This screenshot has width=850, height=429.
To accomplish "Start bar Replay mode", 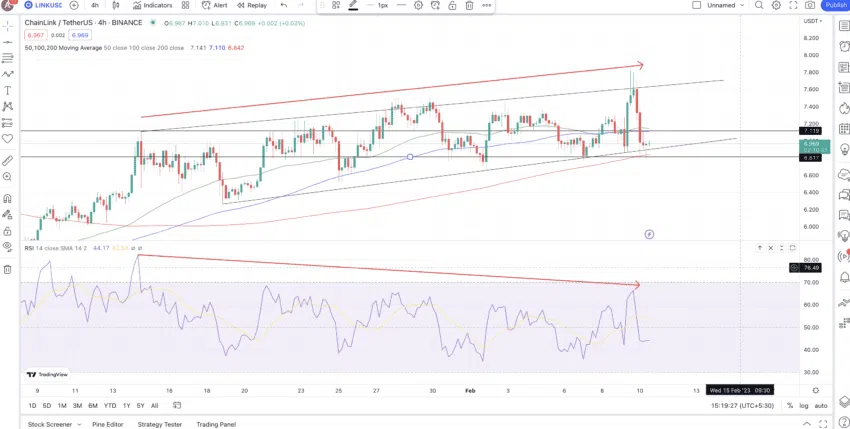I will tap(251, 5).
